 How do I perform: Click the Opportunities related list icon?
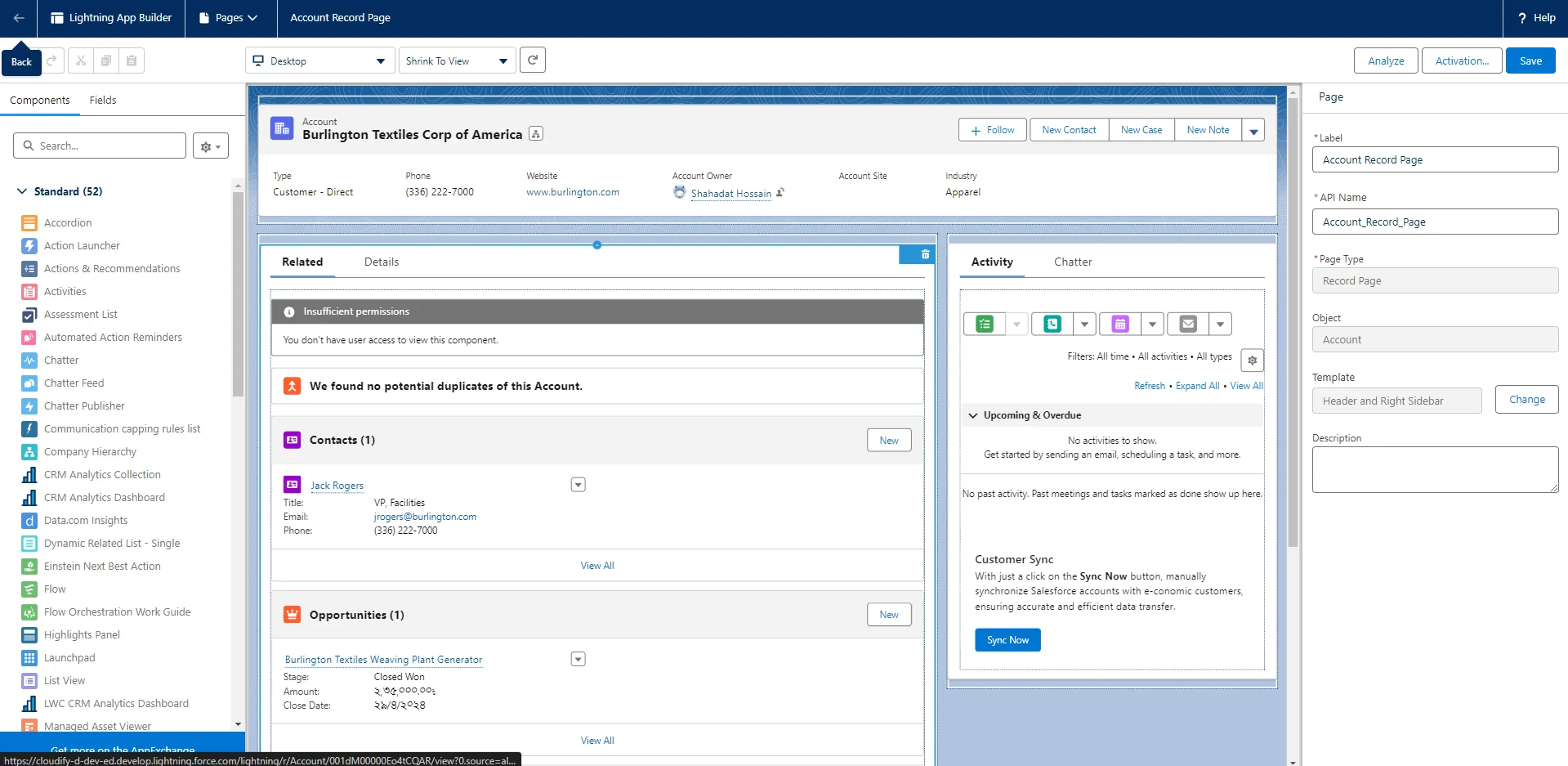pyautogui.click(x=292, y=614)
